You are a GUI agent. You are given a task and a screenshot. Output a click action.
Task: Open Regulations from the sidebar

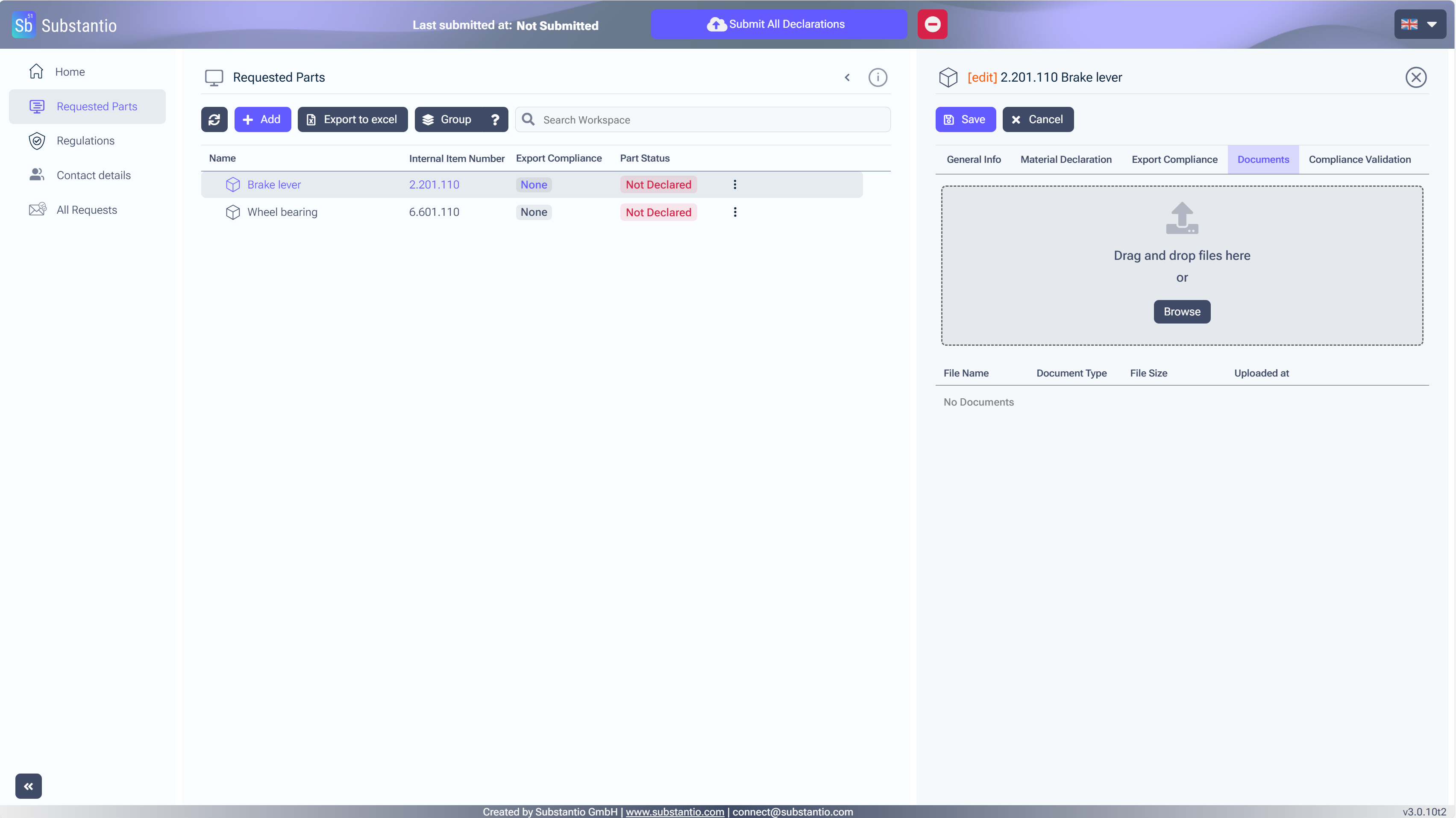(x=85, y=141)
